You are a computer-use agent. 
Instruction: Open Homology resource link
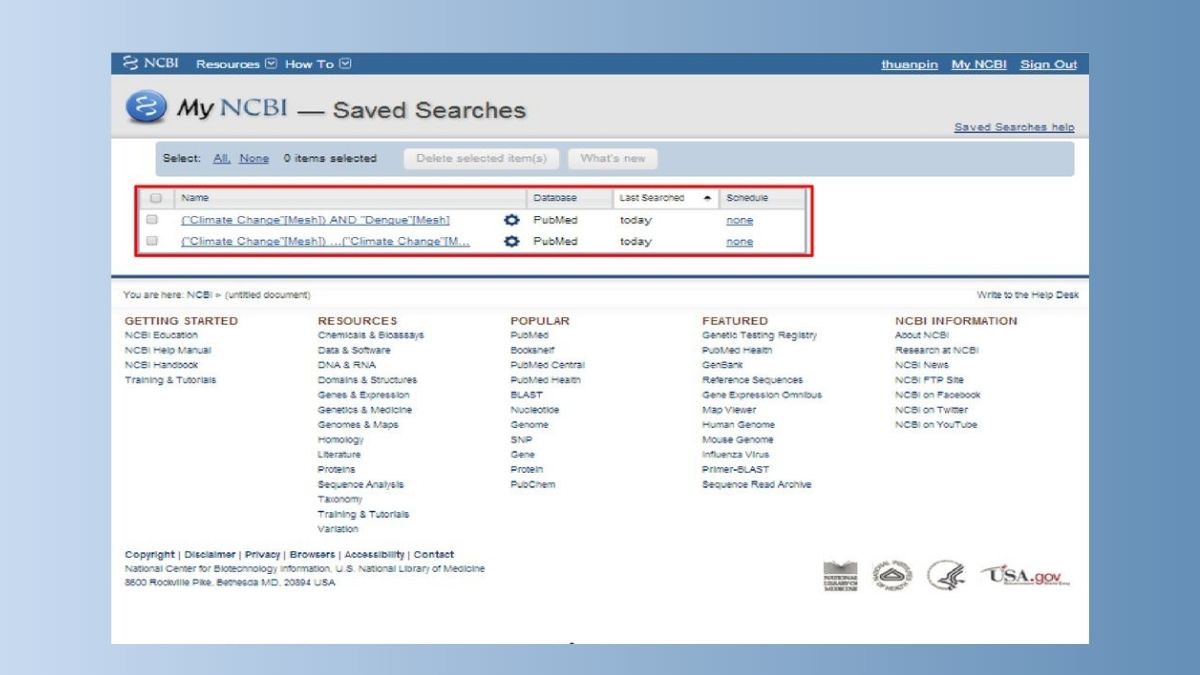341,440
